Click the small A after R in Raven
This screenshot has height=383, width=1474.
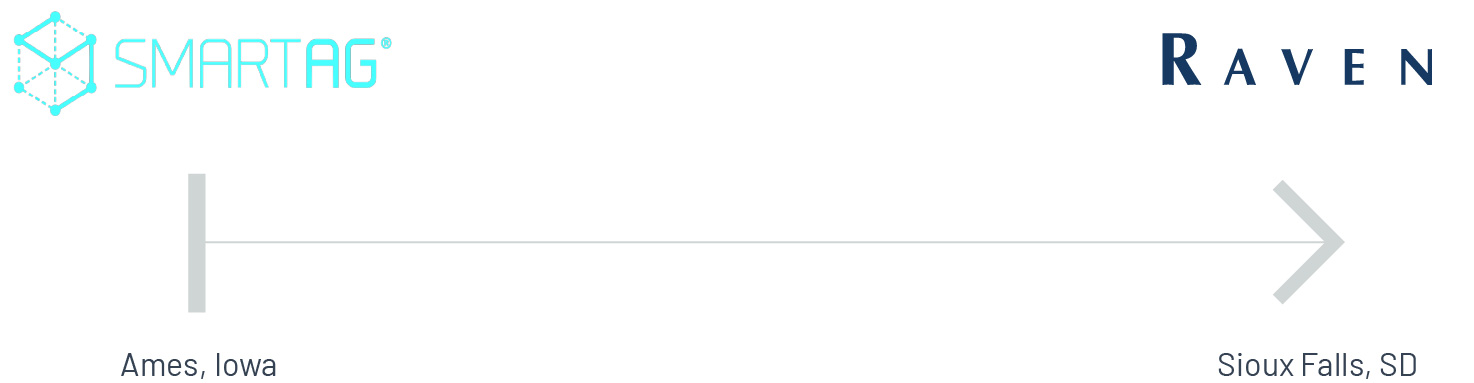click(x=1238, y=68)
